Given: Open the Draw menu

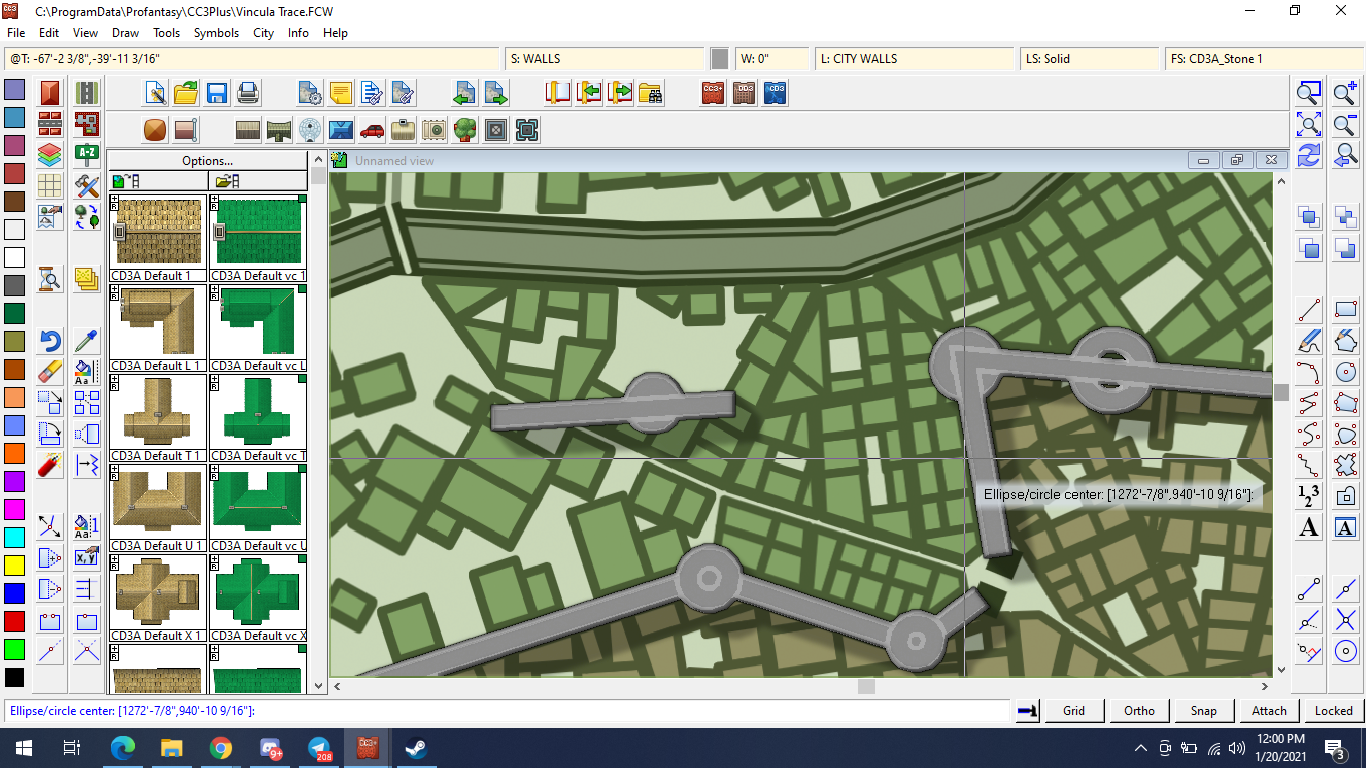Looking at the screenshot, I should [x=125, y=33].
